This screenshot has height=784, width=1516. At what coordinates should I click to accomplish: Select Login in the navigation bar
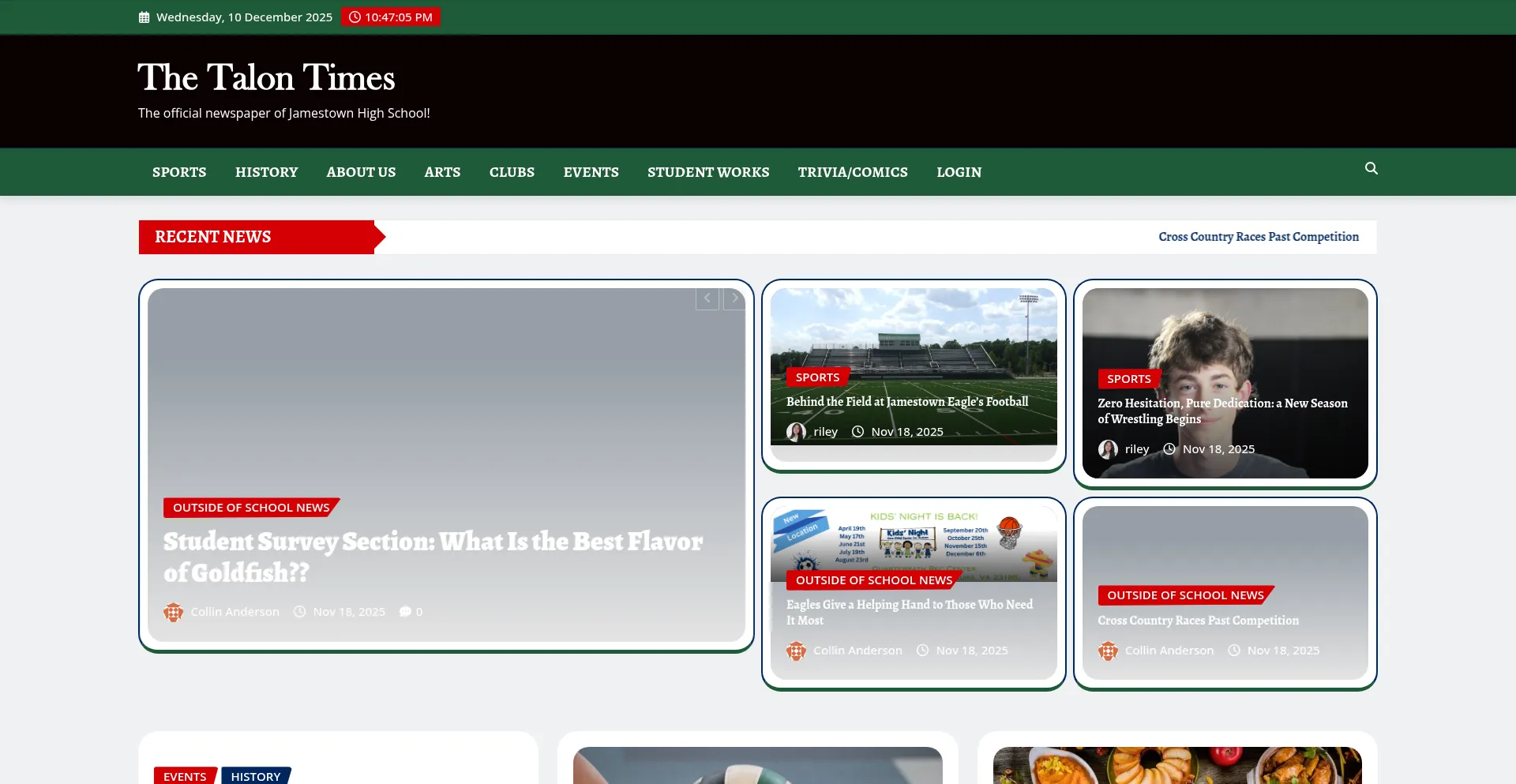click(x=959, y=172)
